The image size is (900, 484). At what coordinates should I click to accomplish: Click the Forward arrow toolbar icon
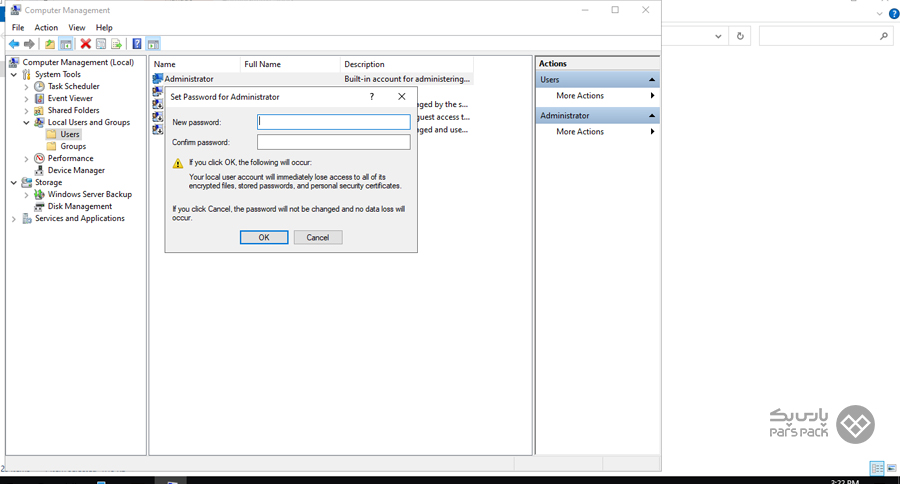click(29, 44)
